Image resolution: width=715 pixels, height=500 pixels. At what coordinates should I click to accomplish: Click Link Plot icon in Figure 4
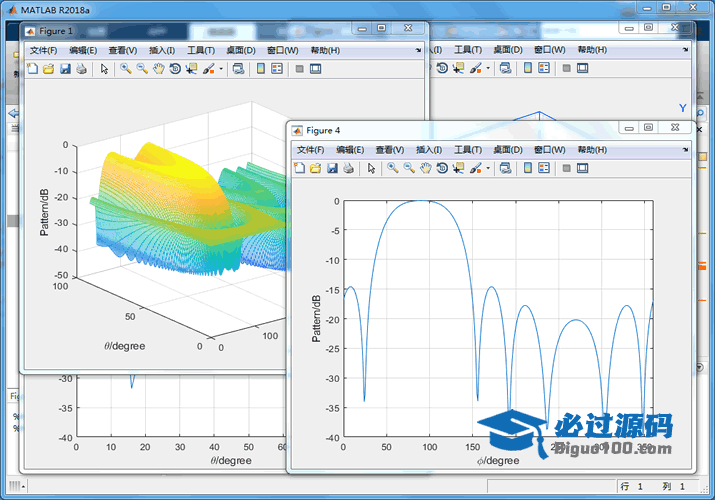point(505,168)
